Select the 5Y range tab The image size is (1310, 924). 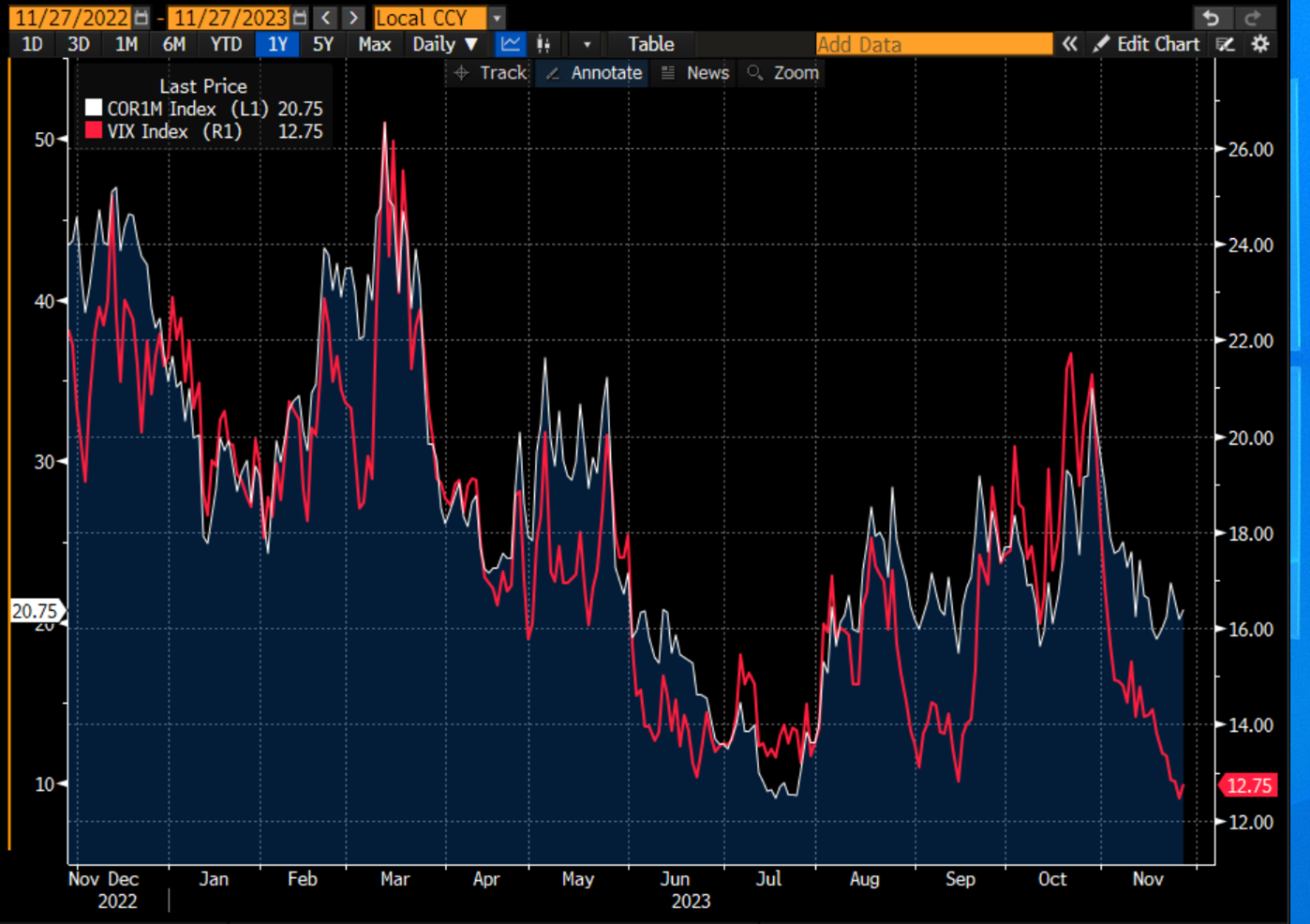(x=323, y=44)
